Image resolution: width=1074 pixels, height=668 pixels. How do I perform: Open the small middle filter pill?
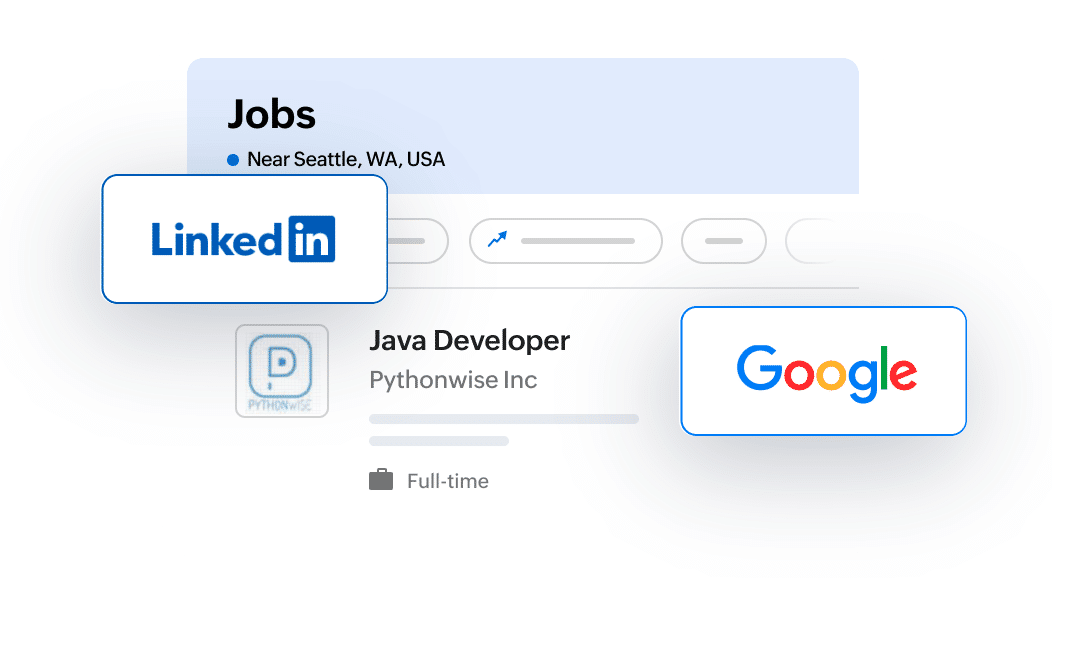723,241
